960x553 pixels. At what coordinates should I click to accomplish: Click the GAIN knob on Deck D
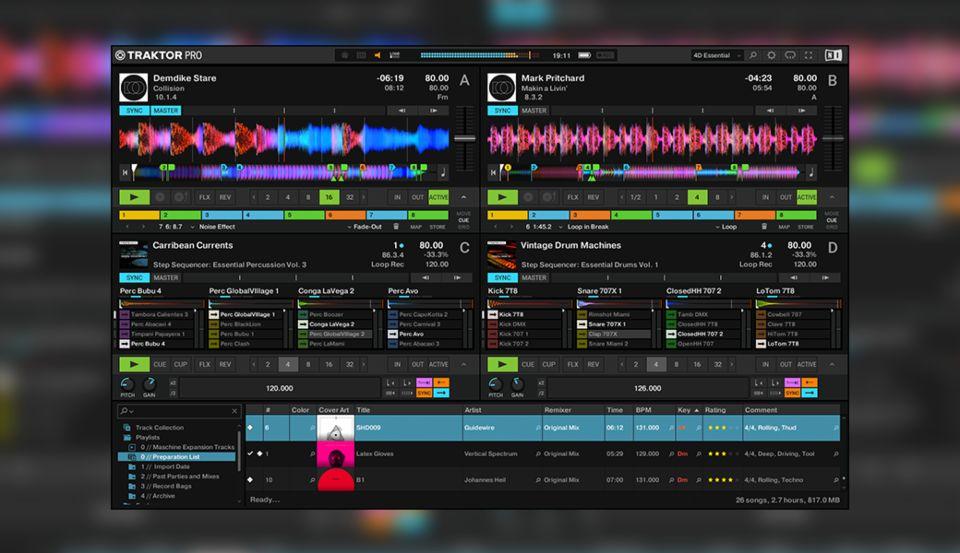517,384
